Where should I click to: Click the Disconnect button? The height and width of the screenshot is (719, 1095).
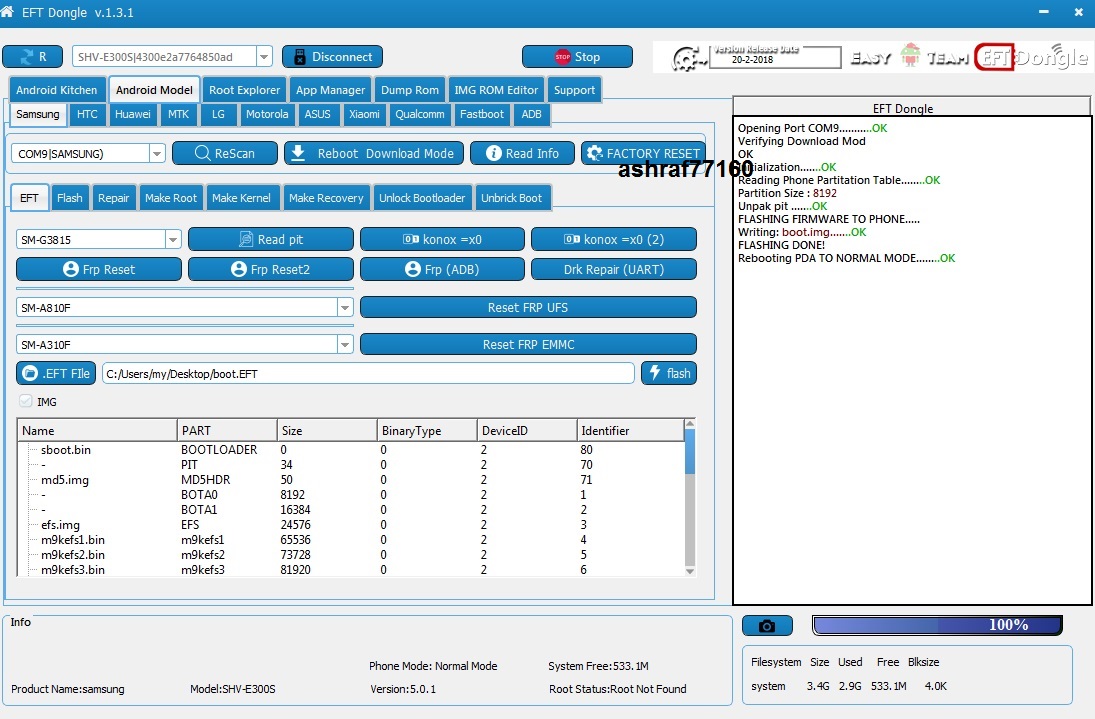click(332, 57)
